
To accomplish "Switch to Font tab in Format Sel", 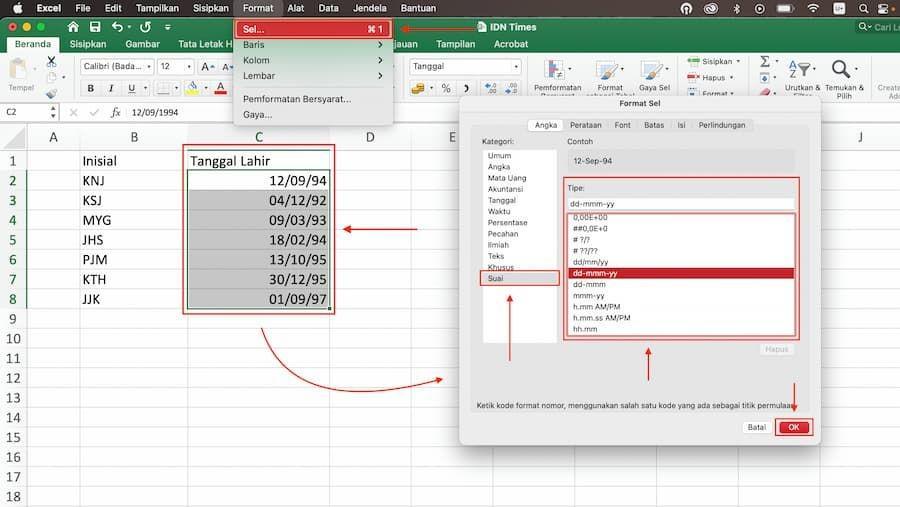I will [x=622, y=125].
